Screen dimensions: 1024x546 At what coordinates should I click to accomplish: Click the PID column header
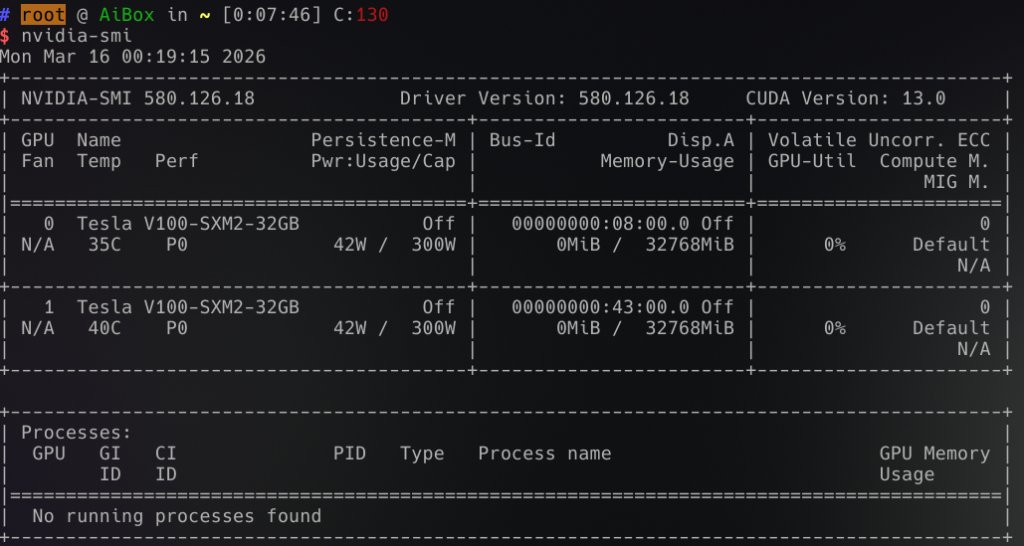click(x=349, y=454)
